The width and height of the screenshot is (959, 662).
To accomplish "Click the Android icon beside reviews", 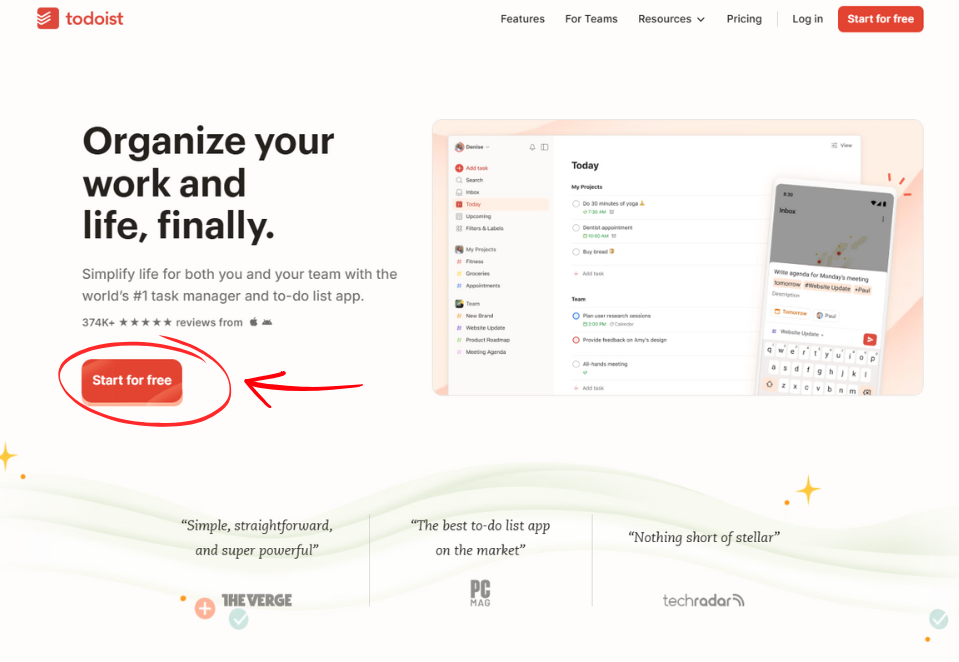I will click(x=267, y=322).
